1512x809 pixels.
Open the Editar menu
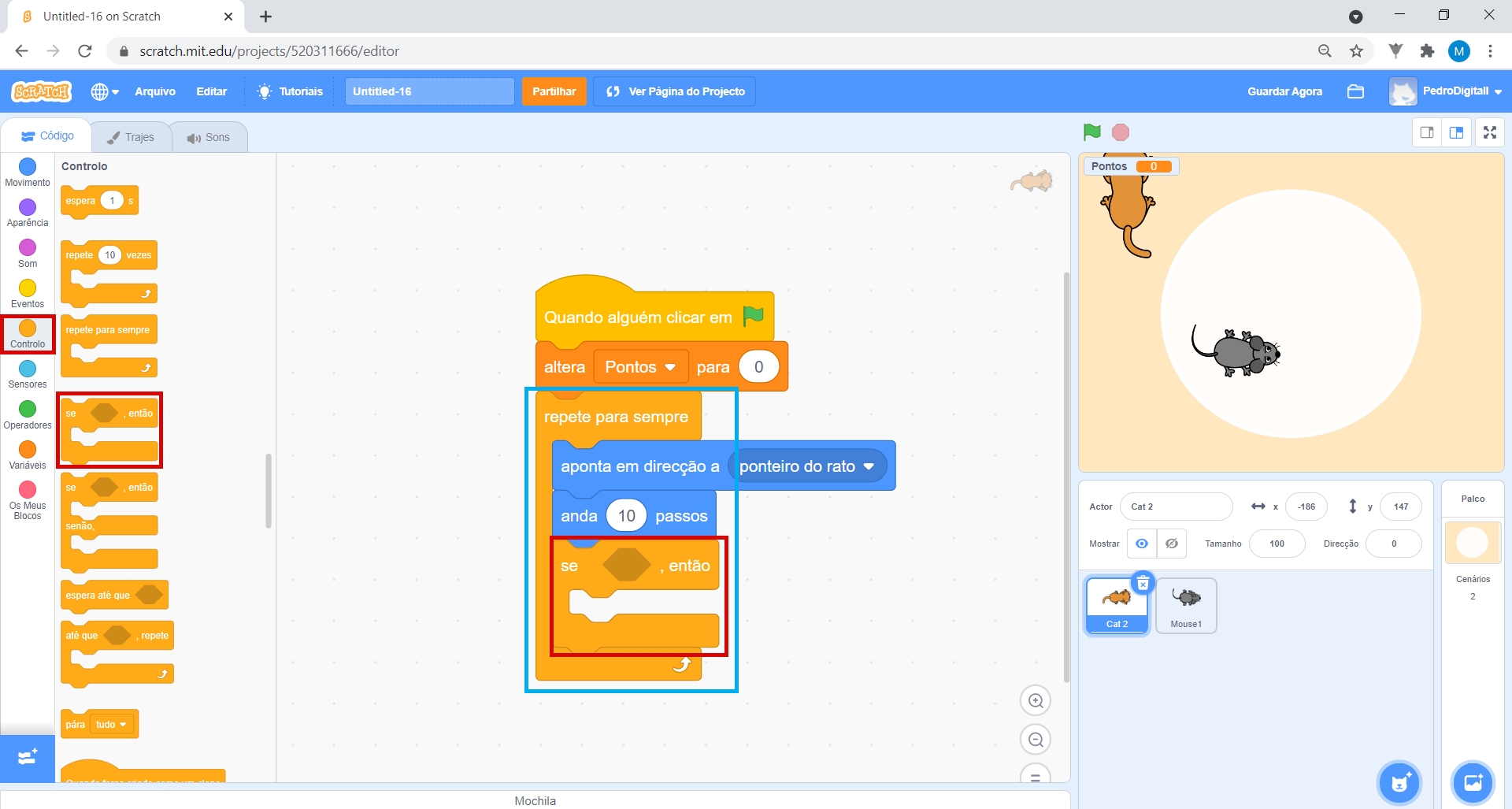(211, 91)
